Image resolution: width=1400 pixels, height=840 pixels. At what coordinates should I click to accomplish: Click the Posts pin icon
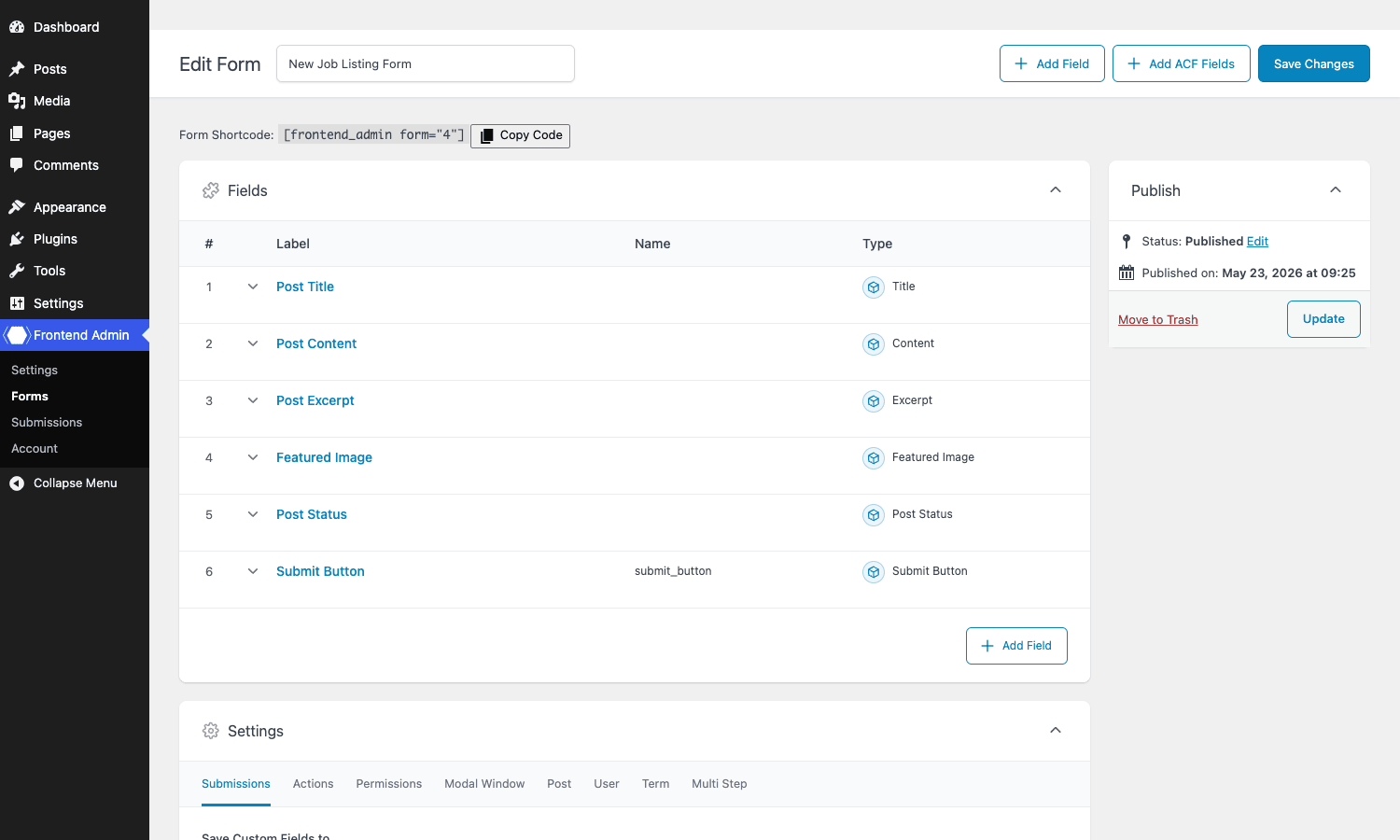17,69
